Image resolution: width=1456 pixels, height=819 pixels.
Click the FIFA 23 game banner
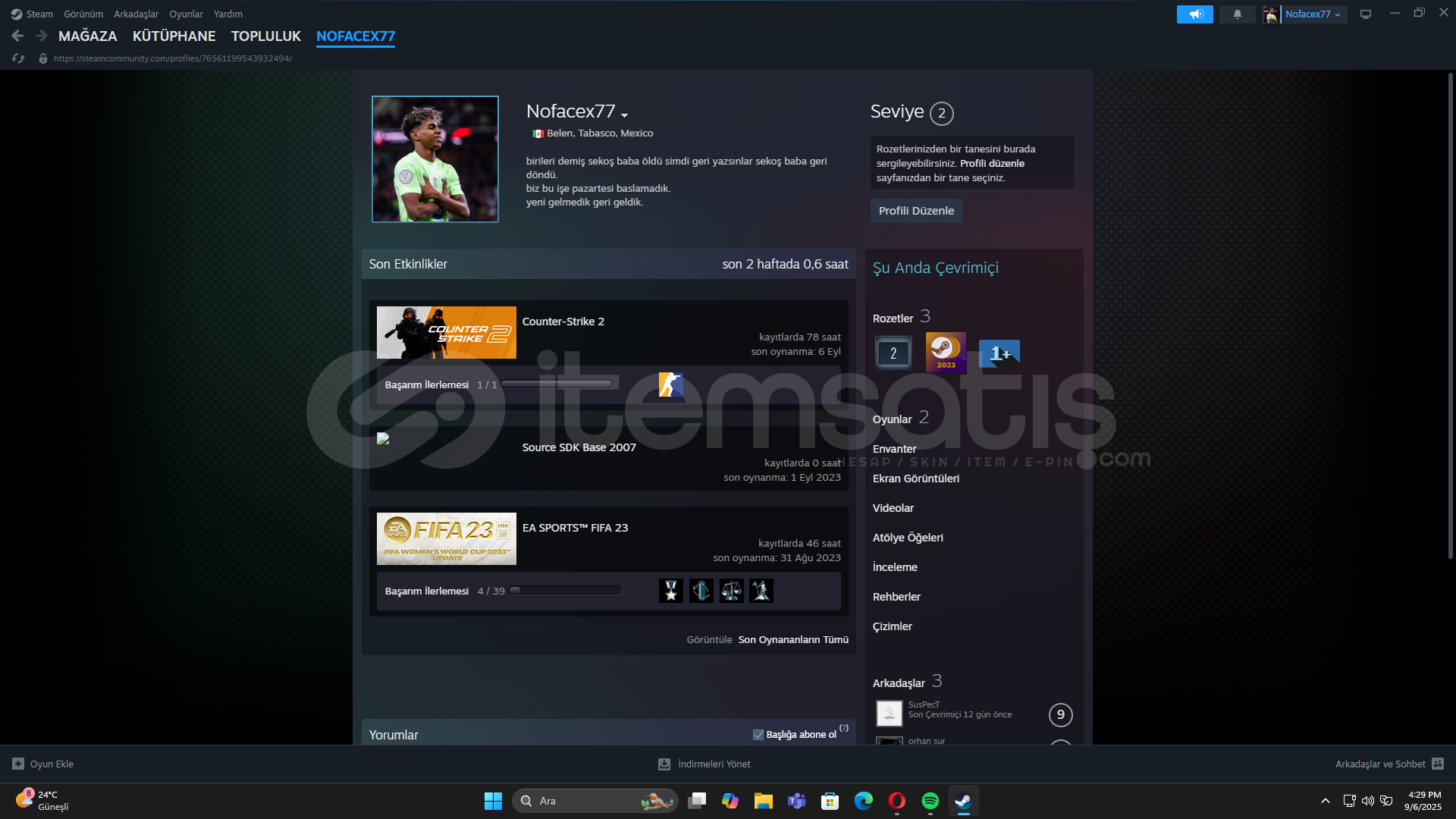[x=446, y=538]
